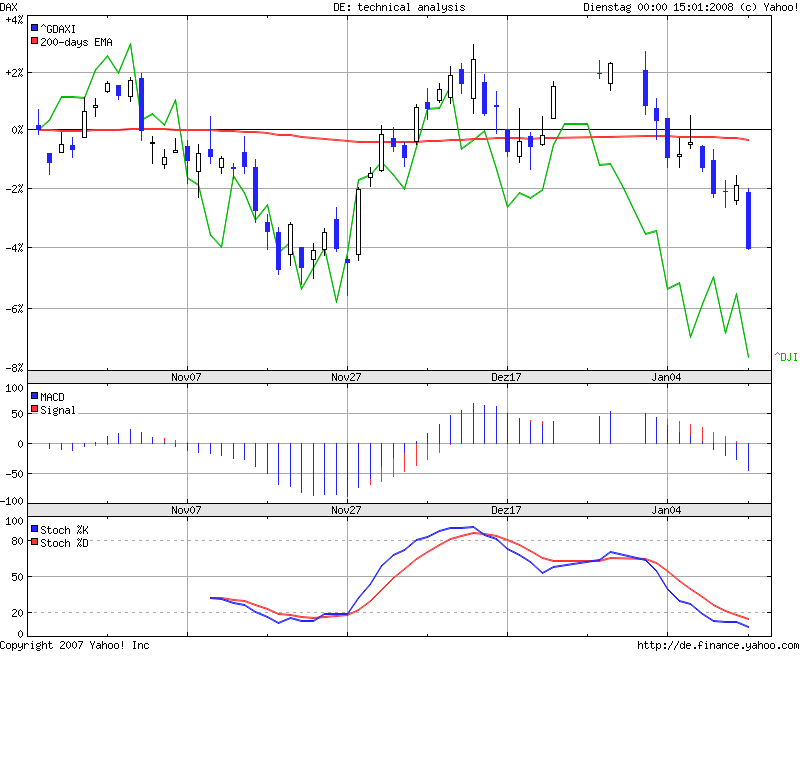800x784 pixels.
Task: Click the Signal legend label
Action: point(58,411)
